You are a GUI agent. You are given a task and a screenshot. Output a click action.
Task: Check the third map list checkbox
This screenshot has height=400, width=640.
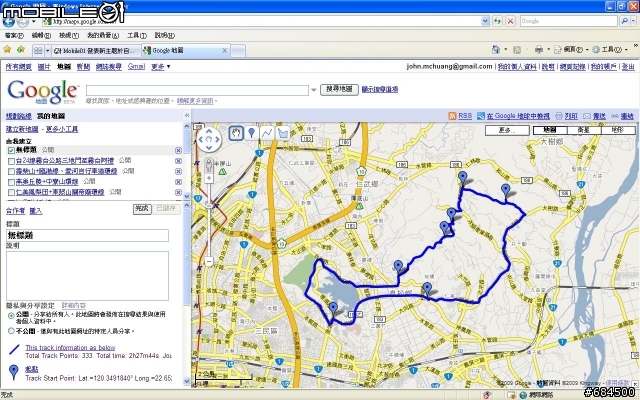(x=11, y=172)
